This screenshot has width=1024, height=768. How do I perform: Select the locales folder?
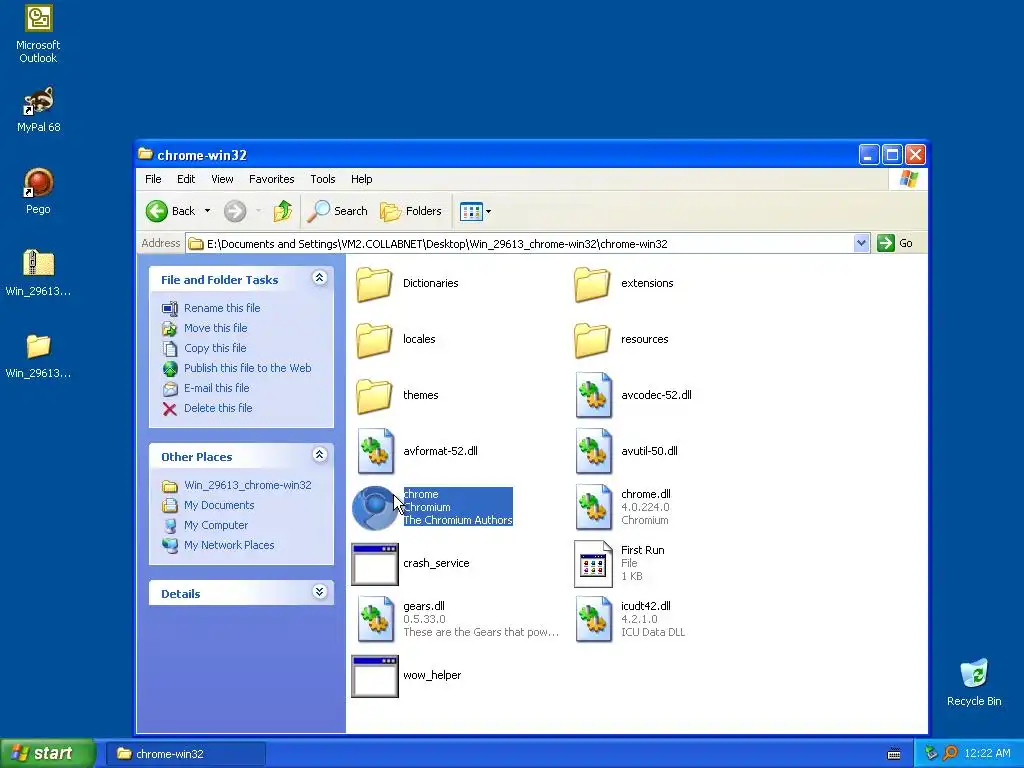[x=396, y=340]
